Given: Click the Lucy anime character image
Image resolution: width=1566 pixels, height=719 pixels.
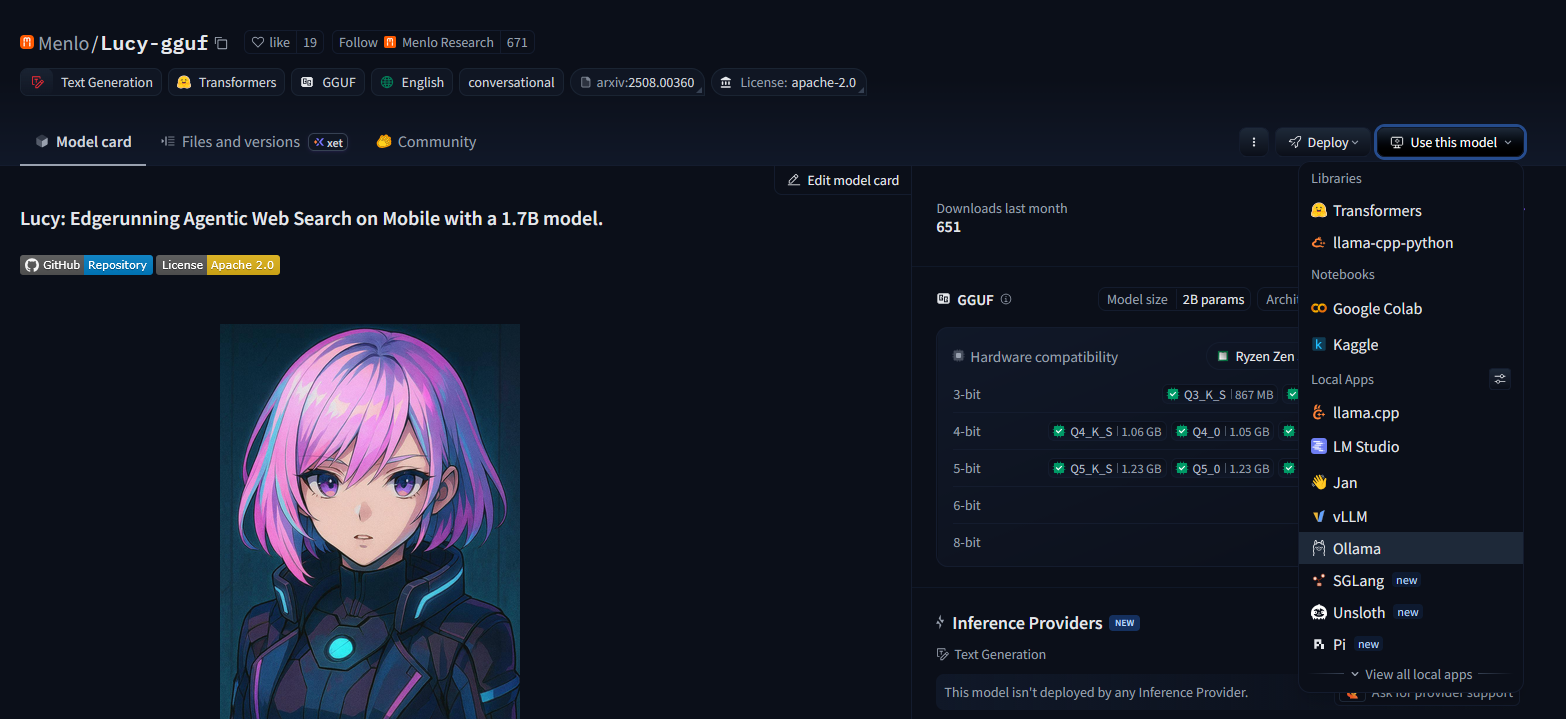Looking at the screenshot, I should pyautogui.click(x=369, y=520).
